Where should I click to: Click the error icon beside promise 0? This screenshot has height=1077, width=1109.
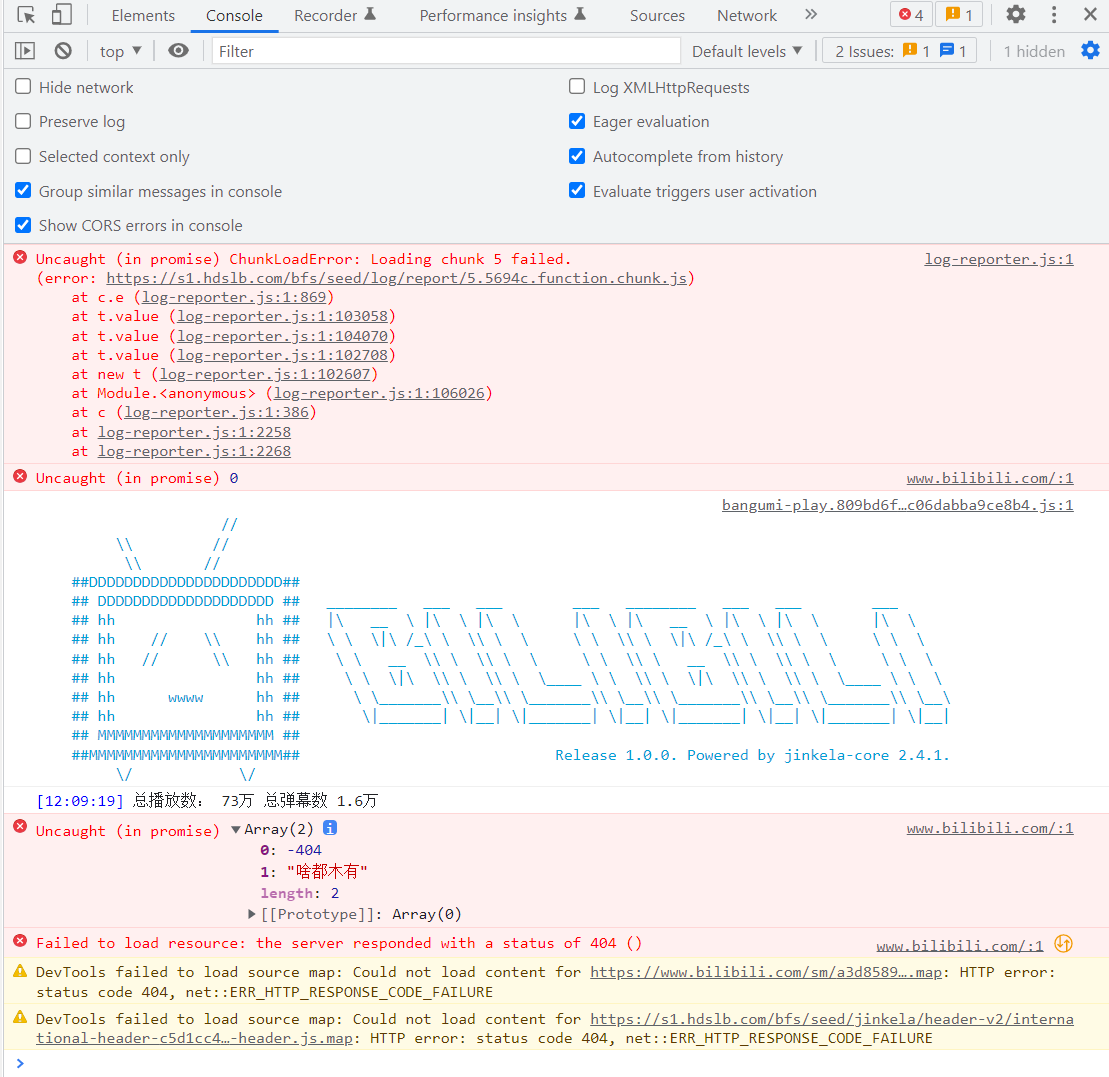point(21,477)
